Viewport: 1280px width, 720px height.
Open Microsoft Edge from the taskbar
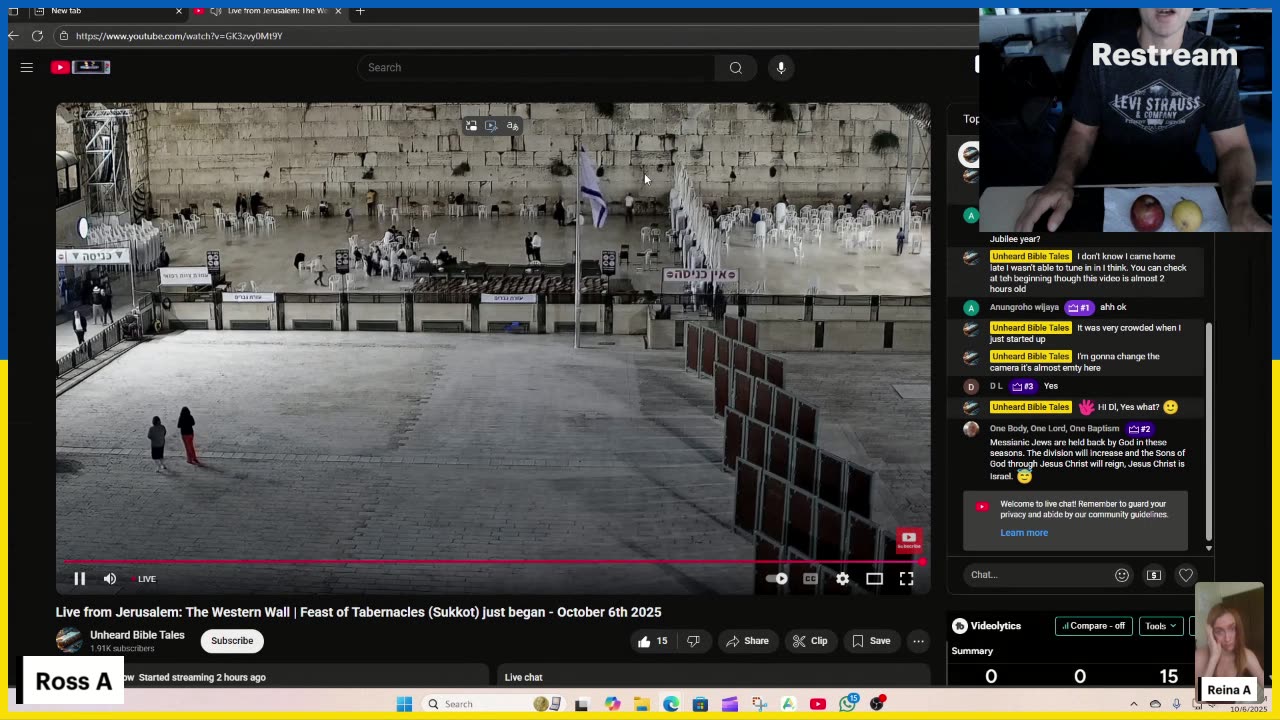[671, 704]
